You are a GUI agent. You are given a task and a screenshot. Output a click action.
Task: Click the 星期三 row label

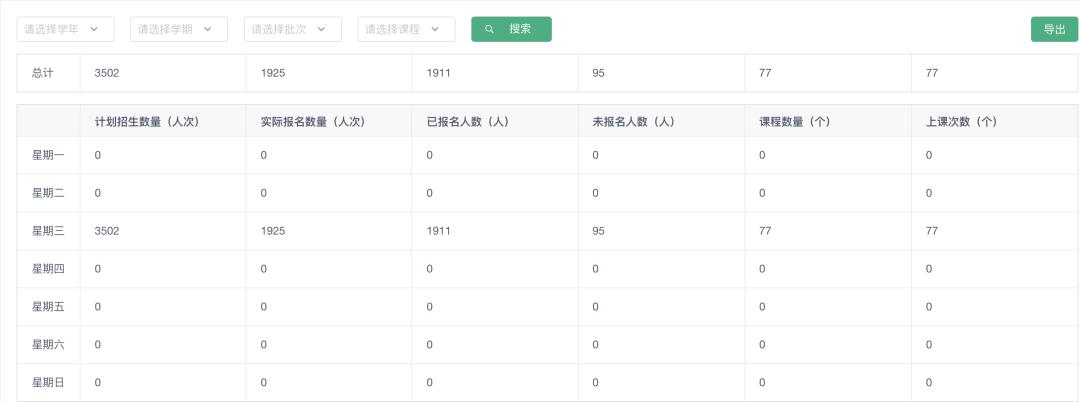click(x=48, y=231)
